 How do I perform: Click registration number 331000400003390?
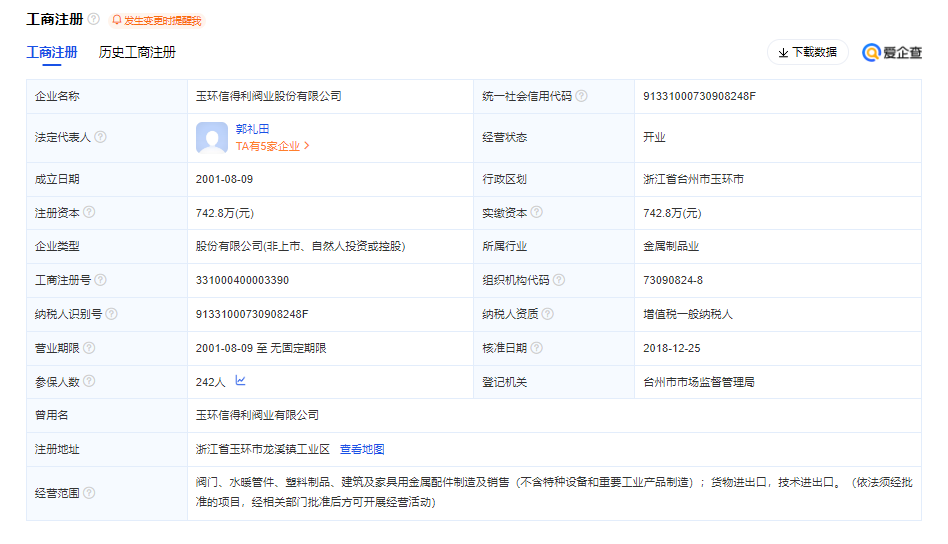(x=242, y=280)
